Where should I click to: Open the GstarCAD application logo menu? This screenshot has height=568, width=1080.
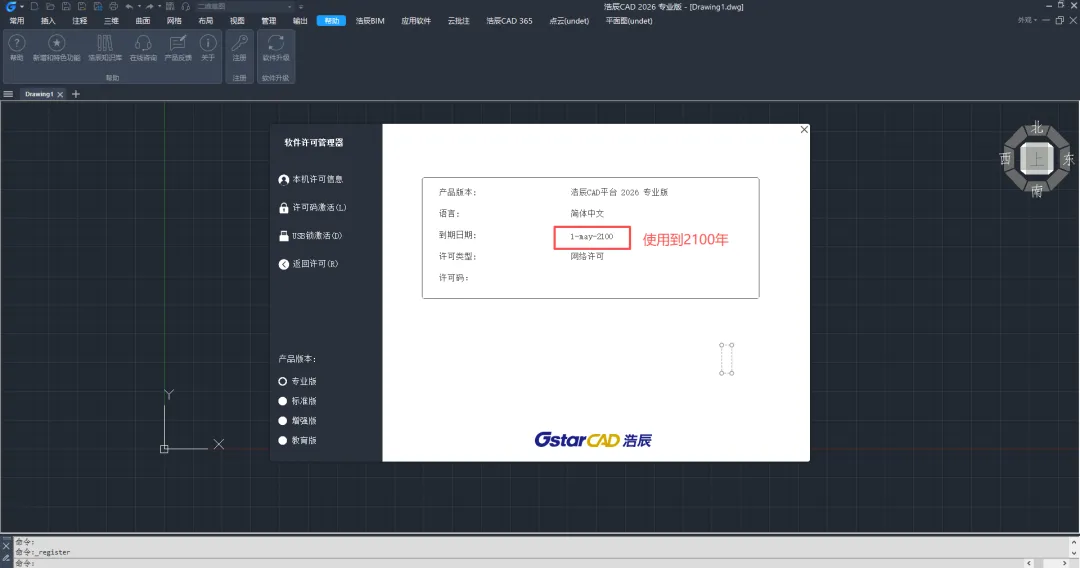point(10,6)
